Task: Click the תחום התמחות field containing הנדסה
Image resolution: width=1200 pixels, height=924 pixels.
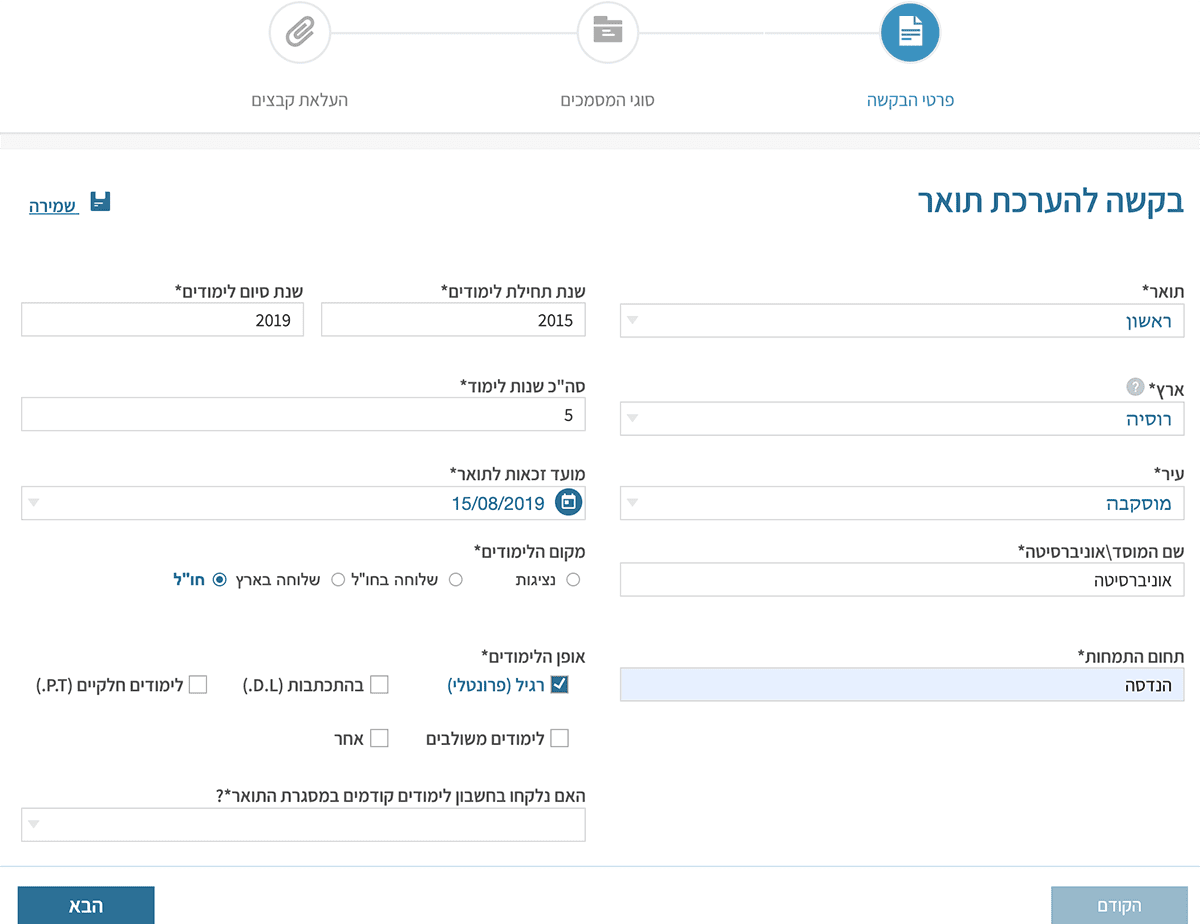Action: pyautogui.click(x=902, y=685)
